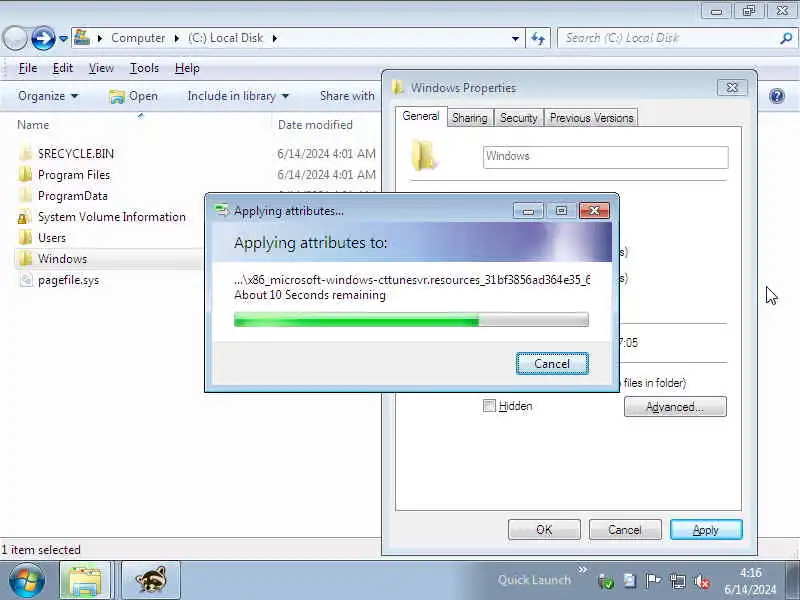800x600 pixels.
Task: Open the View menu
Action: pyautogui.click(x=101, y=68)
